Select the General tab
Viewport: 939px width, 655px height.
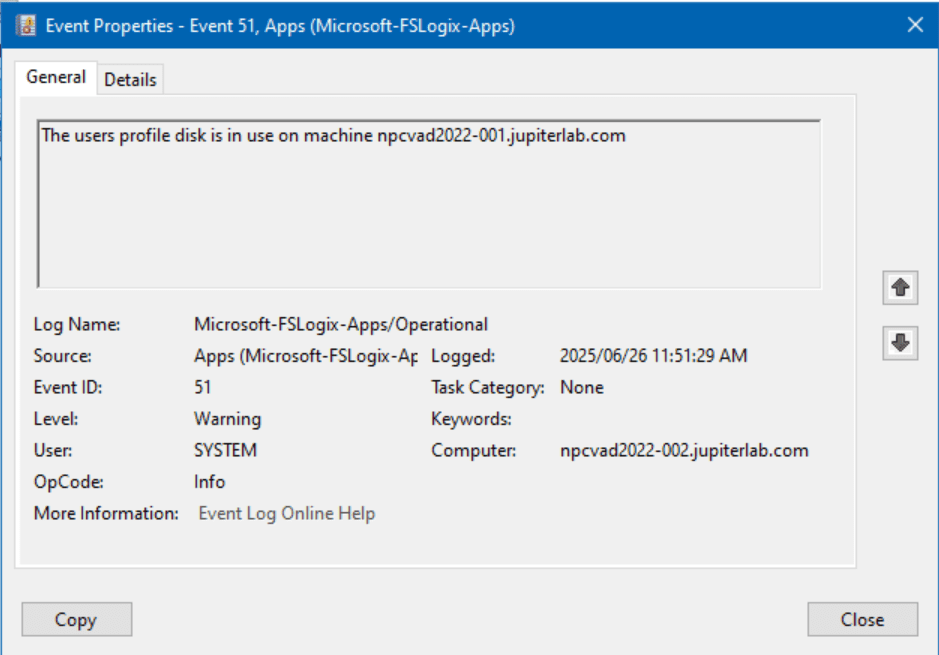[x=56, y=77]
